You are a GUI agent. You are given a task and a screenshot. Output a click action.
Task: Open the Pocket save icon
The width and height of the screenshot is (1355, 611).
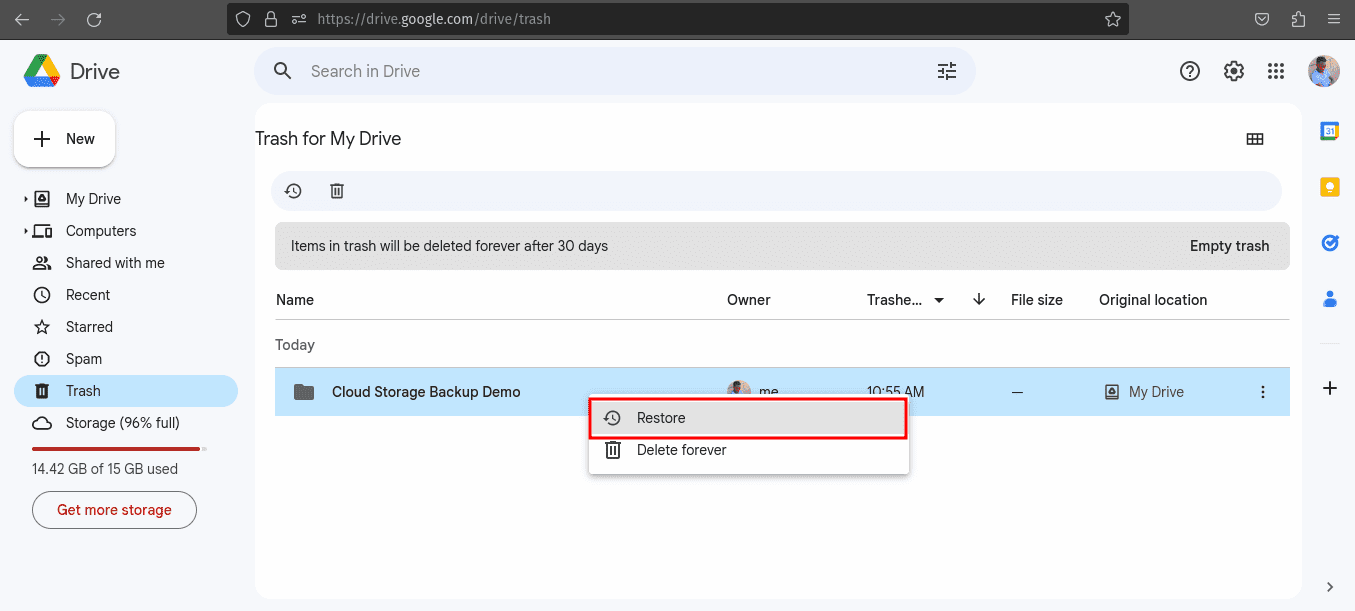pyautogui.click(x=1263, y=19)
